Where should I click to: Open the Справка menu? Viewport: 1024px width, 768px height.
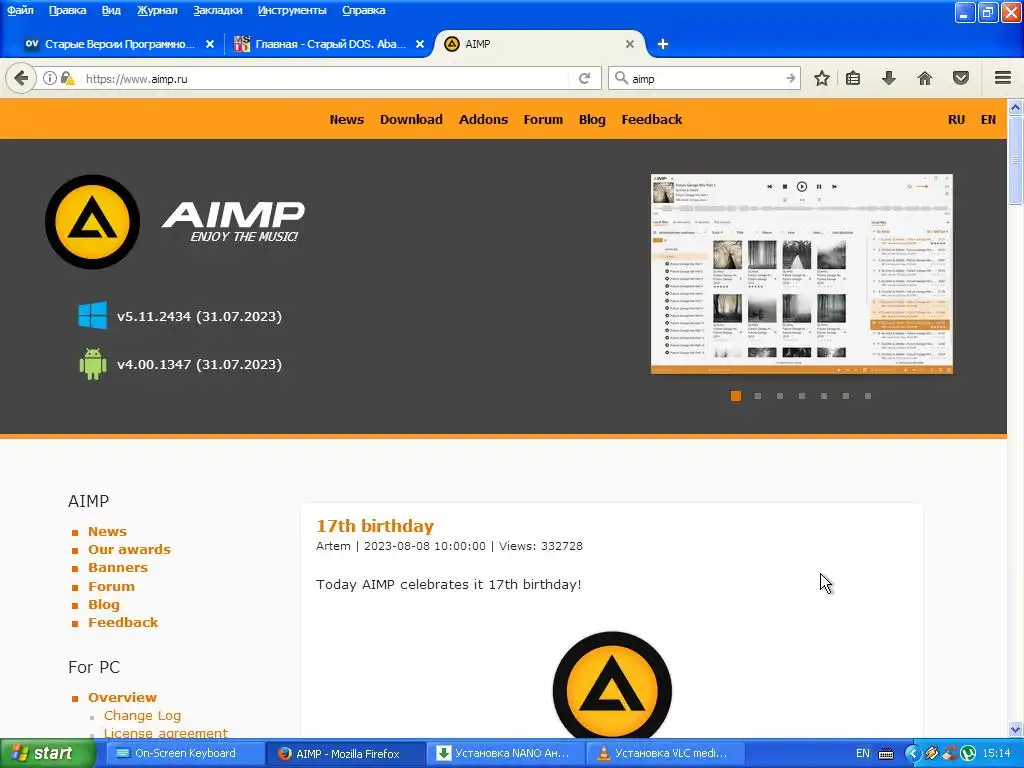point(363,10)
